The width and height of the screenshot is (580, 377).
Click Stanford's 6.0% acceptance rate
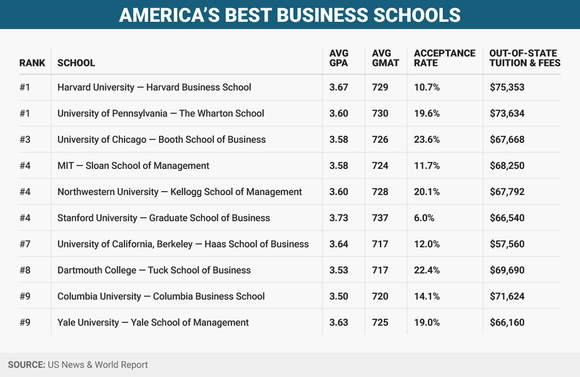[424, 218]
